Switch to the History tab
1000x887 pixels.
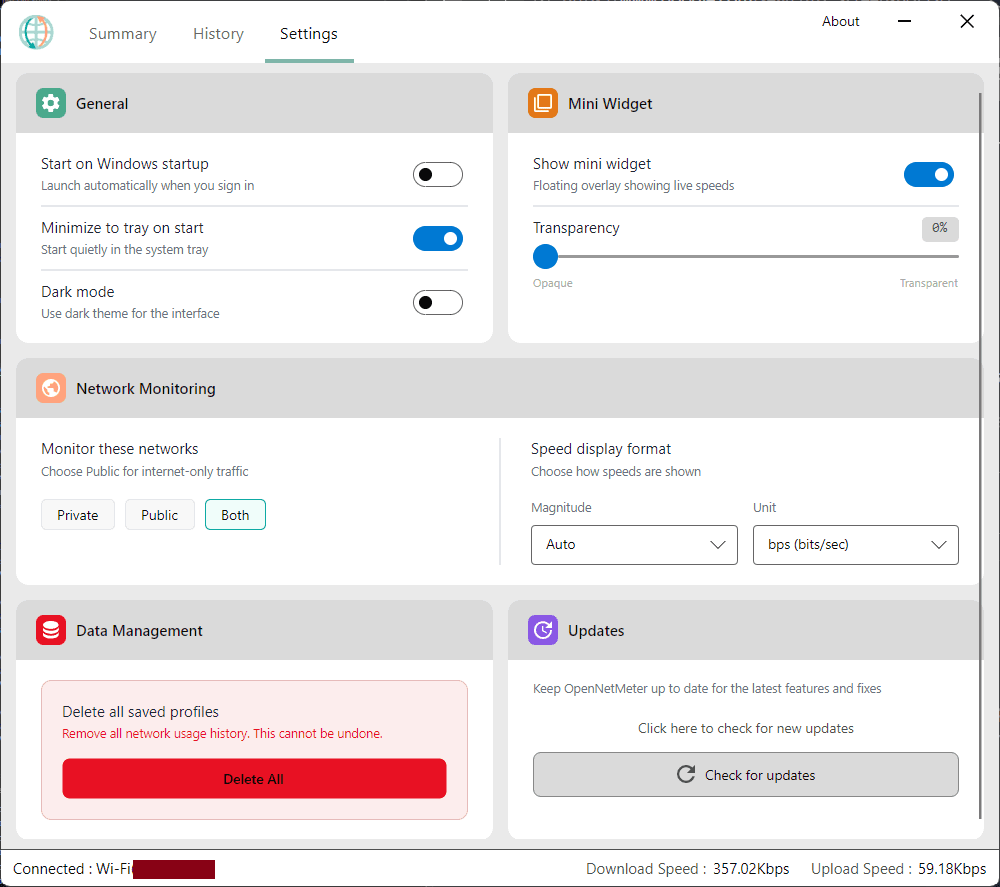(218, 33)
